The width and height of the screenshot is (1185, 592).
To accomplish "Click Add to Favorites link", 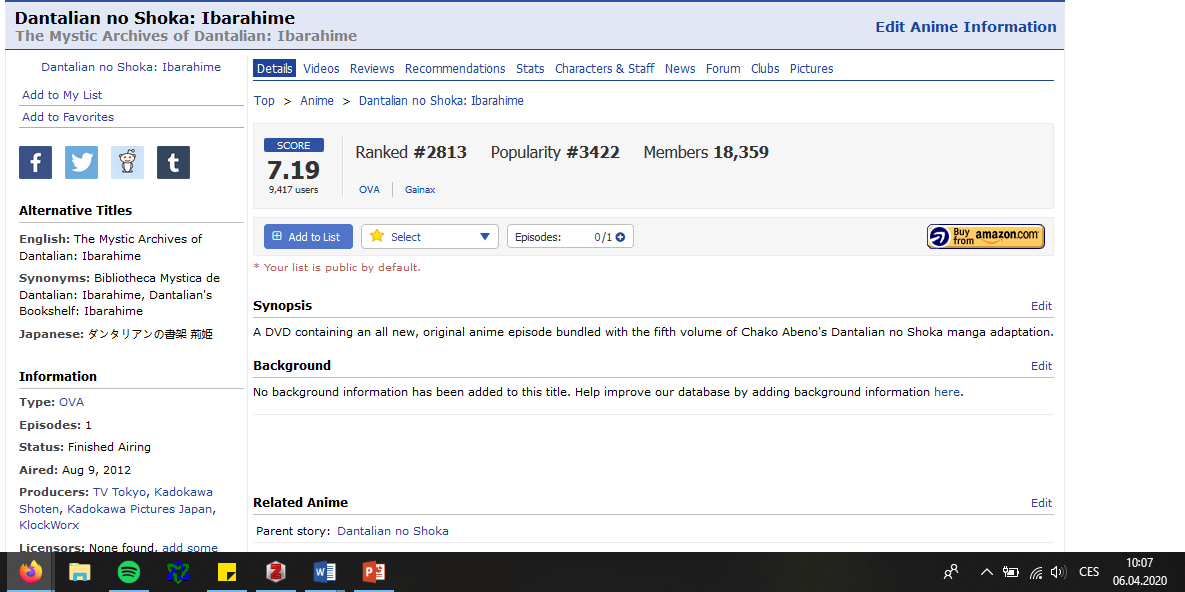I will coord(68,117).
